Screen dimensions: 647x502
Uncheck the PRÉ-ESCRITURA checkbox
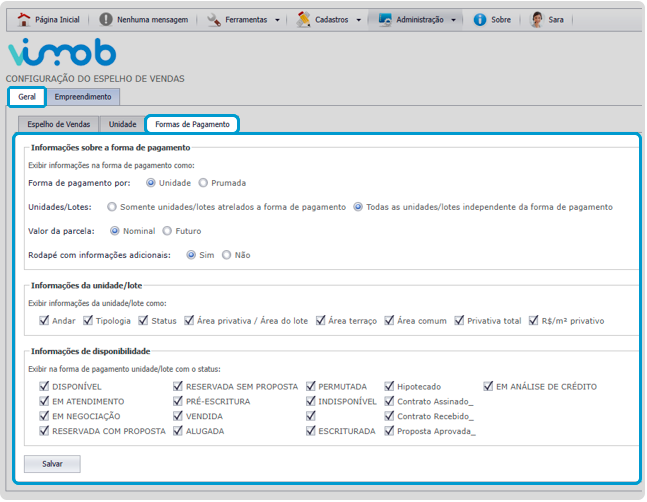pyautogui.click(x=178, y=401)
